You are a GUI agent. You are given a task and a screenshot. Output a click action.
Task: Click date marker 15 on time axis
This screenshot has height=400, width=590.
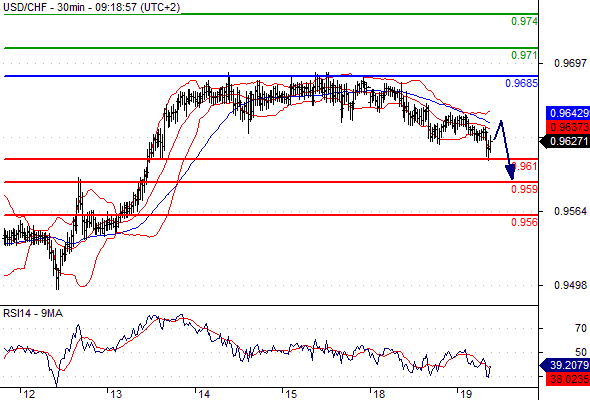(x=291, y=394)
